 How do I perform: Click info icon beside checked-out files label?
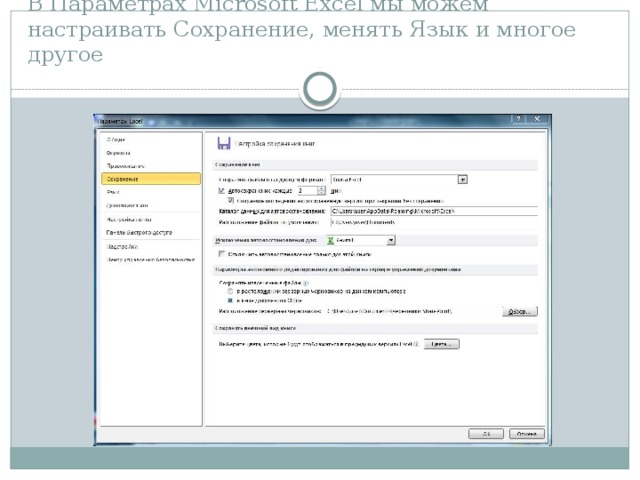tap(306, 283)
